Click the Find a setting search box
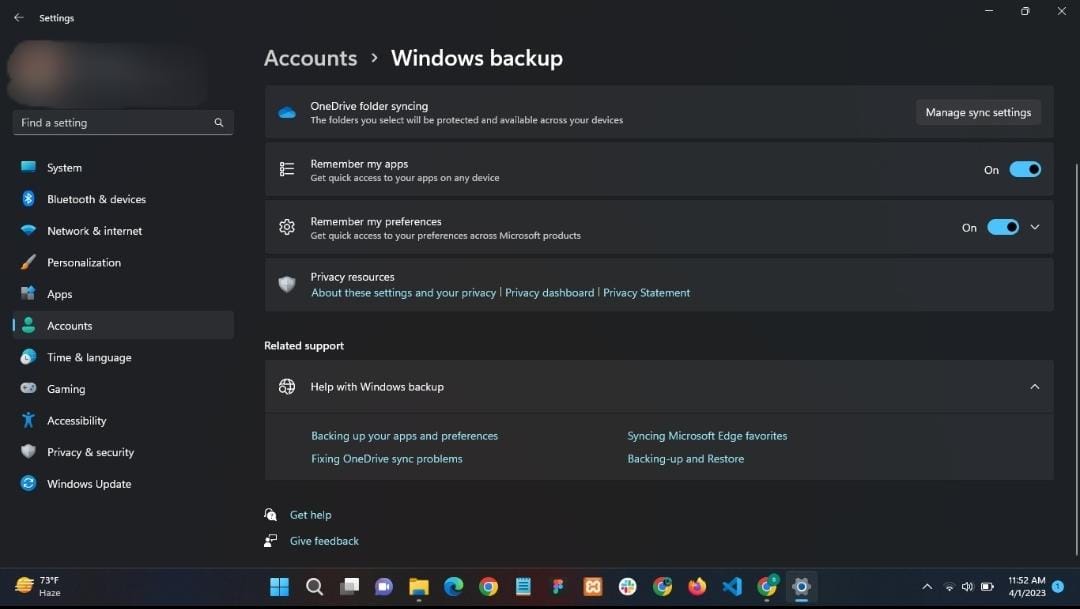Screen dimensions: 1080x609 pos(112,123)
